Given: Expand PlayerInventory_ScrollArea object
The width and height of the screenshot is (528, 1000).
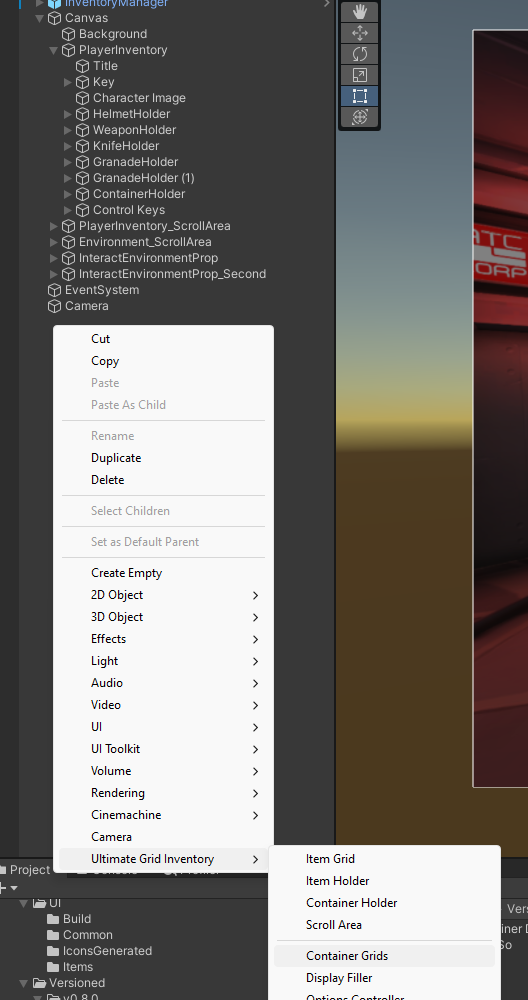Looking at the screenshot, I should [x=54, y=226].
